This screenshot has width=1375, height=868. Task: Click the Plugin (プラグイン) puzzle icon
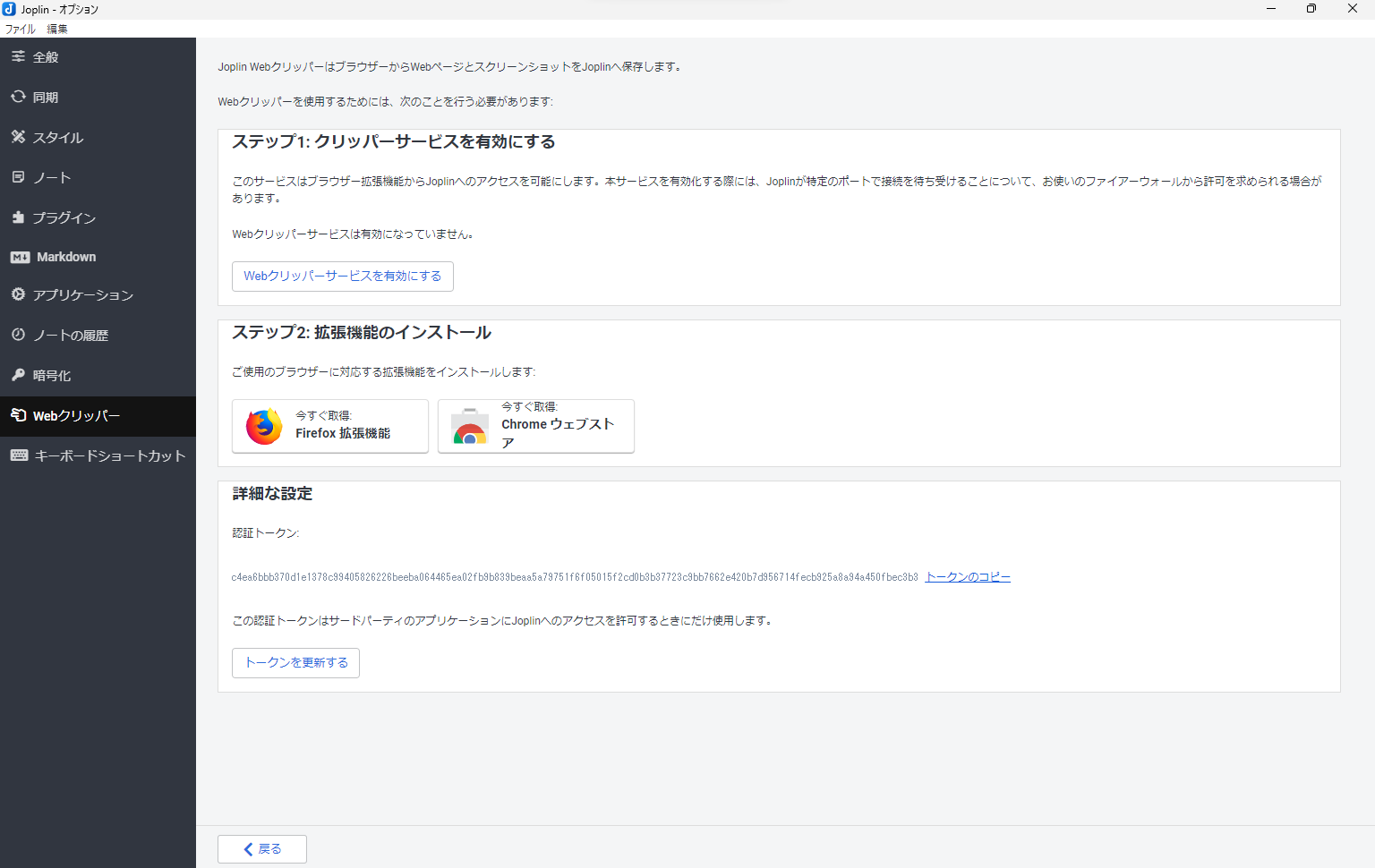tap(18, 217)
